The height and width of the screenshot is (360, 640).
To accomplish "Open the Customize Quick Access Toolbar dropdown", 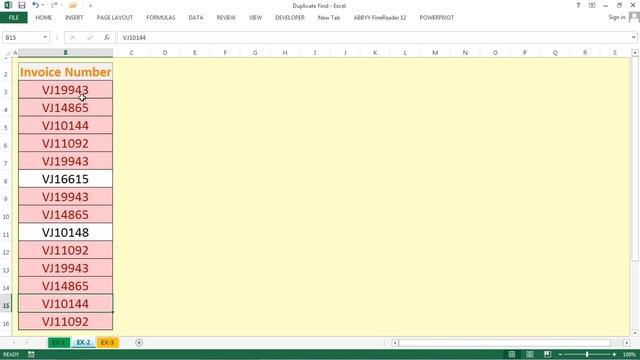I will pyautogui.click(x=90, y=5).
